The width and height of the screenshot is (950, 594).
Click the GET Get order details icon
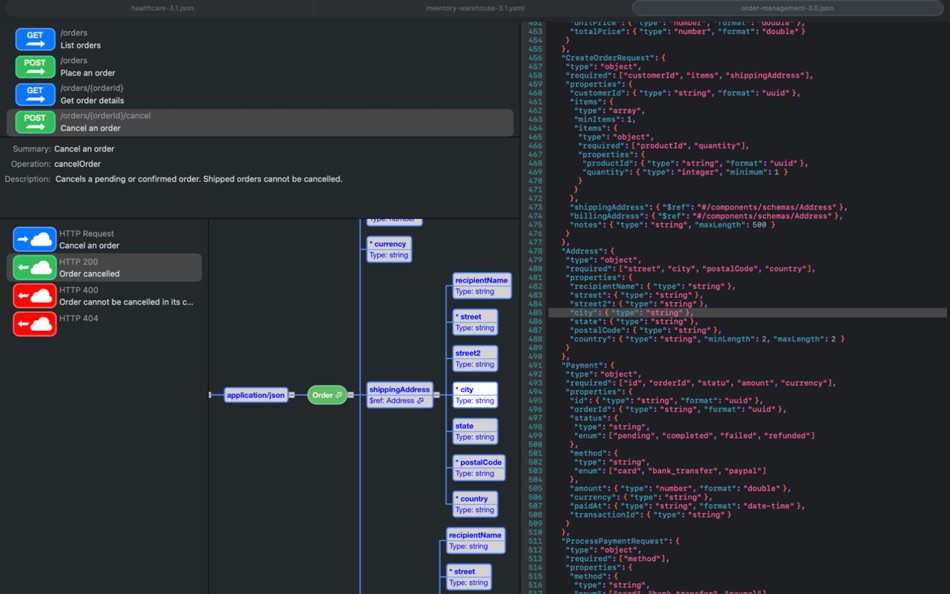click(x=35, y=95)
